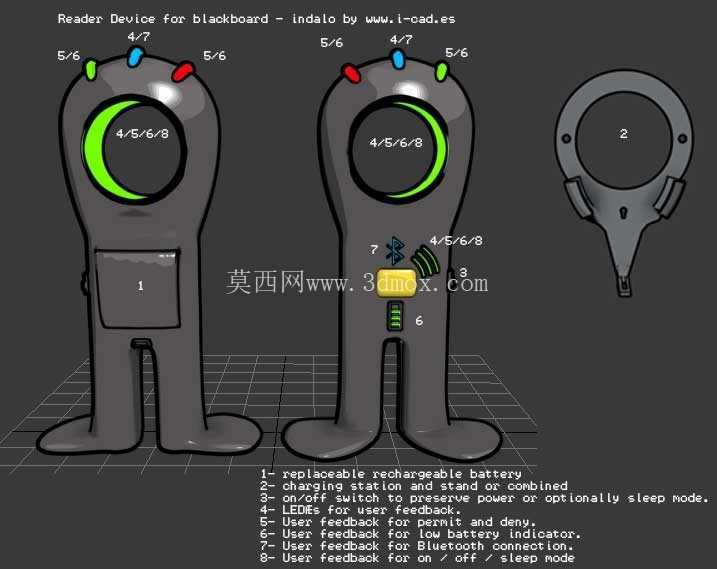Viewport: 717px width, 569px height.
Task: Click the red LED on the right device
Action: click(x=351, y=73)
